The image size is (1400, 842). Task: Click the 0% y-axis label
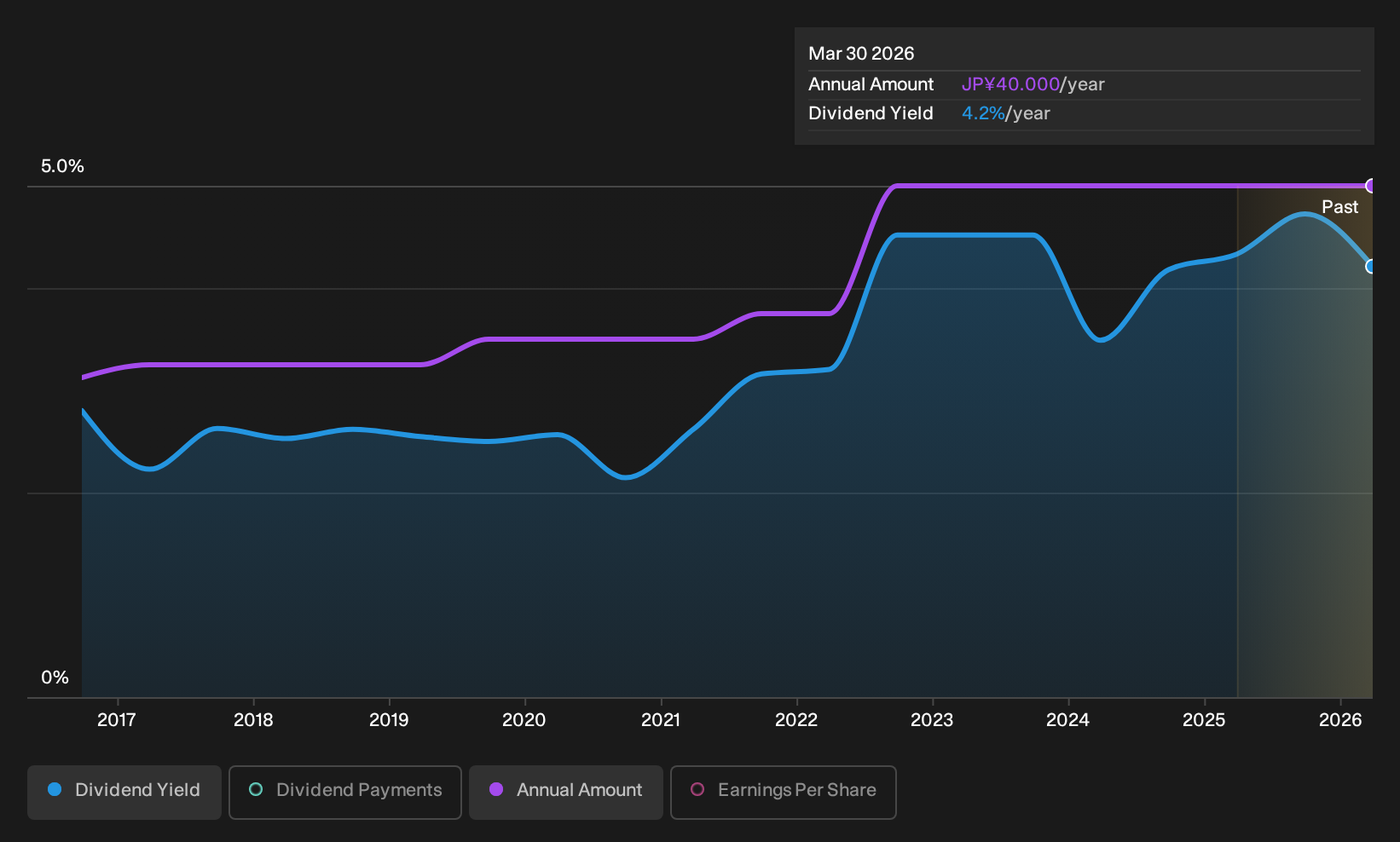click(55, 678)
